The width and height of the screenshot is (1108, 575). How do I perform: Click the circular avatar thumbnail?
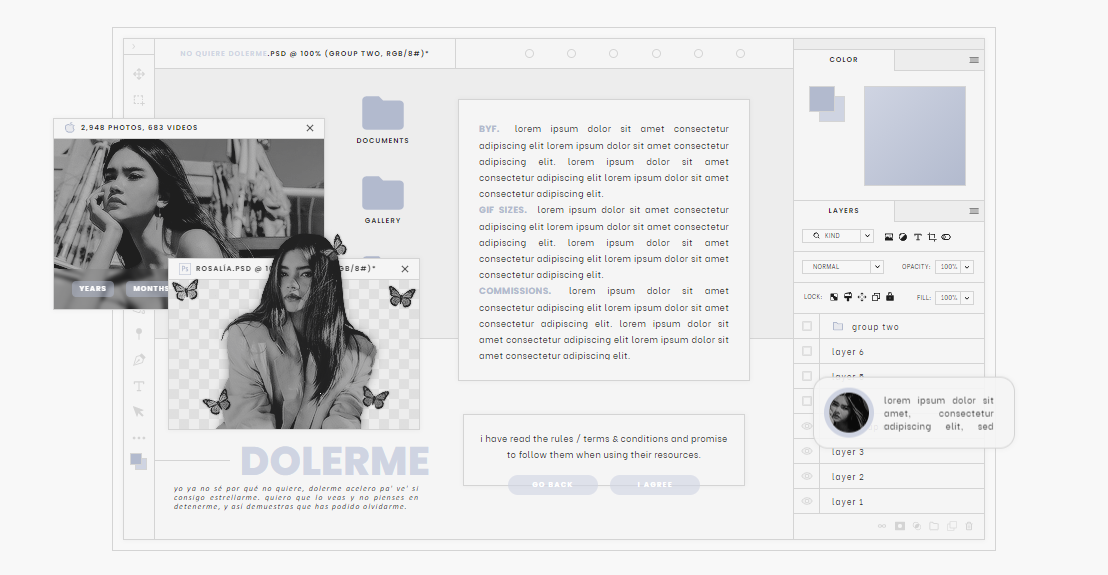[848, 413]
